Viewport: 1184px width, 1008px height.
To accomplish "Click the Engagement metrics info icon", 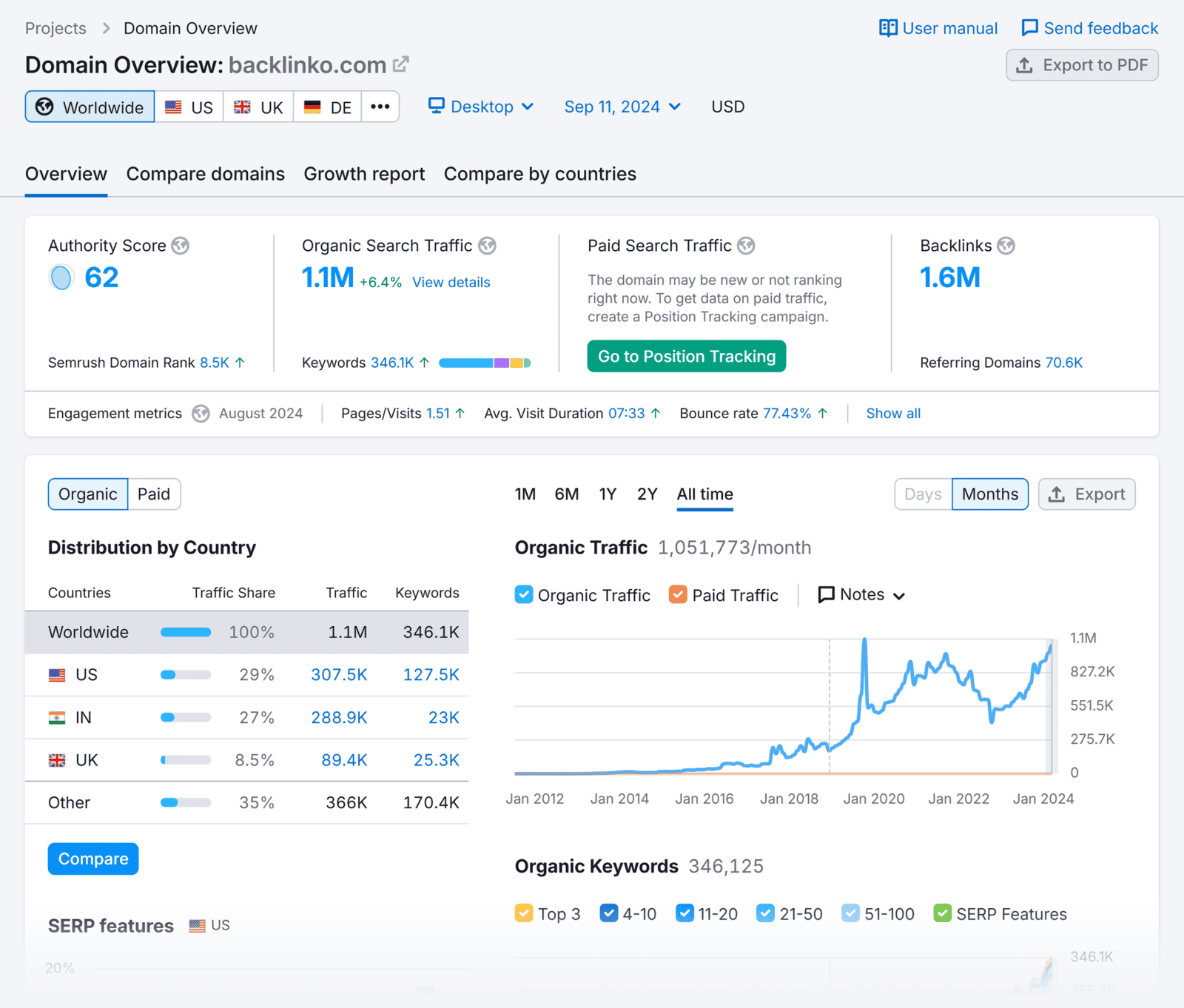I will (201, 414).
